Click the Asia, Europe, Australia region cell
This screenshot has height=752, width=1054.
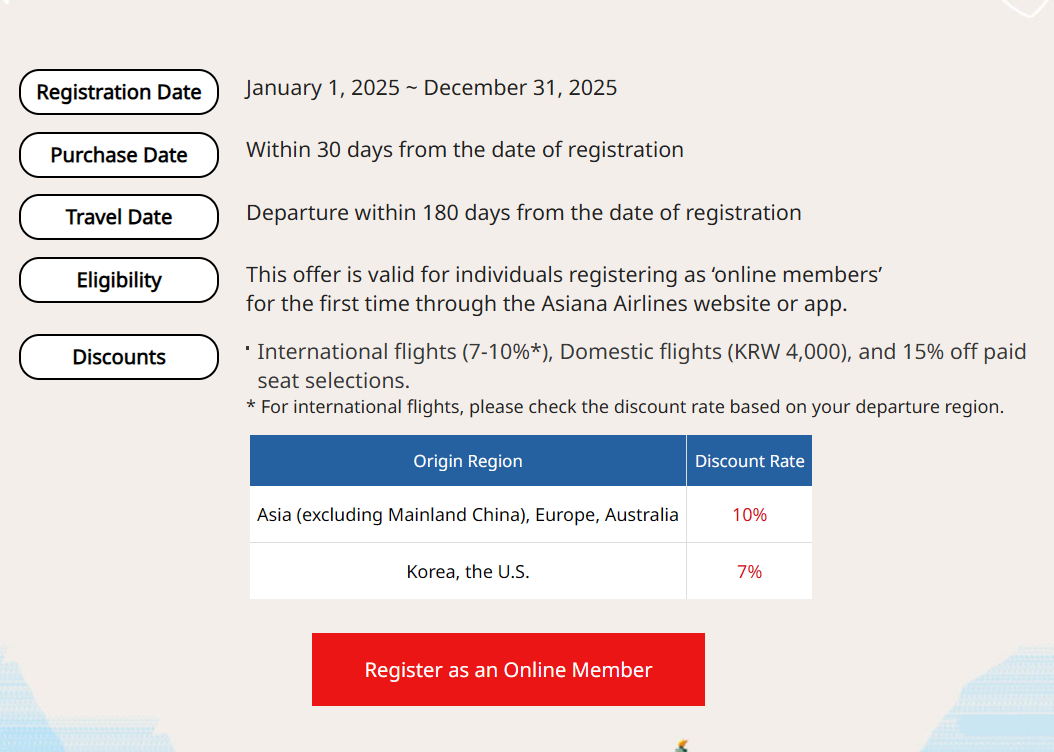click(x=467, y=515)
